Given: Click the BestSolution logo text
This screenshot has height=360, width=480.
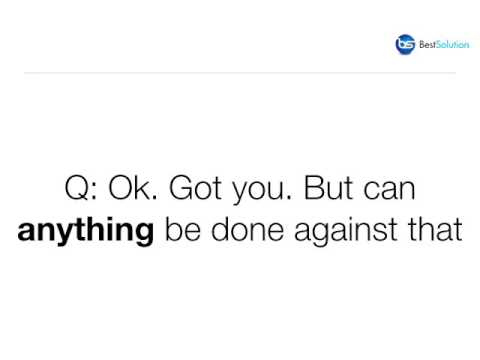Looking at the screenshot, I should [x=444, y=44].
